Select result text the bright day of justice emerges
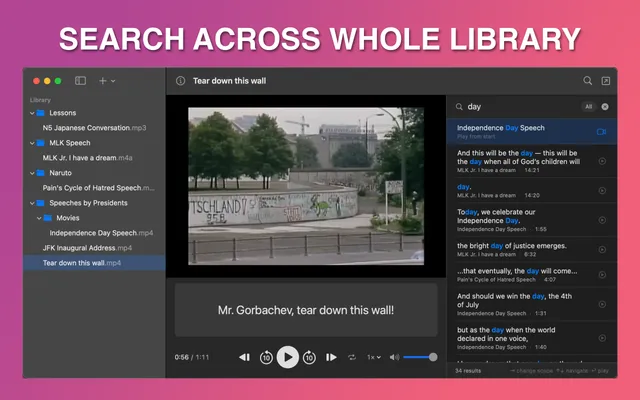 [512, 246]
